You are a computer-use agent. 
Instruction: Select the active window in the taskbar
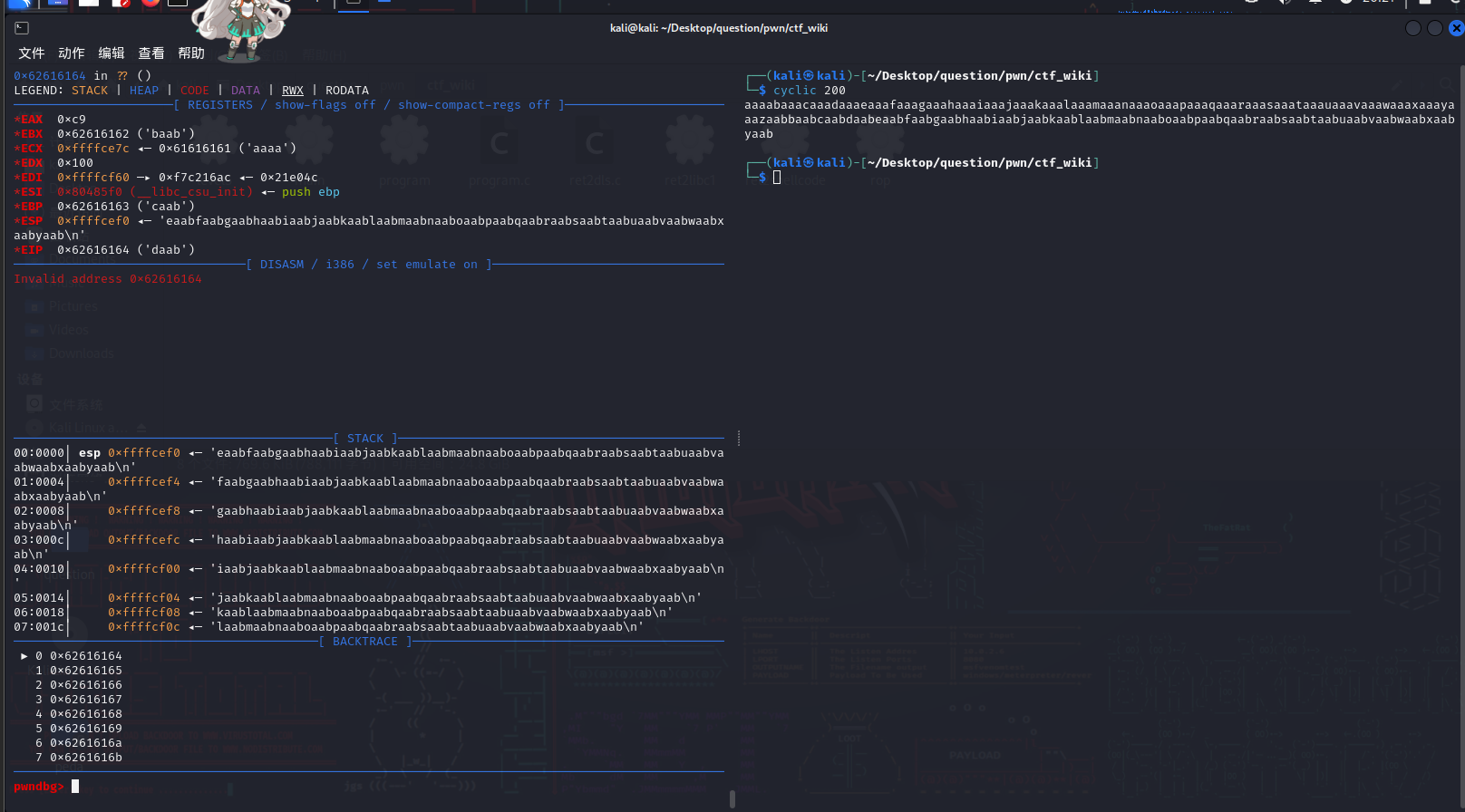(354, 3)
